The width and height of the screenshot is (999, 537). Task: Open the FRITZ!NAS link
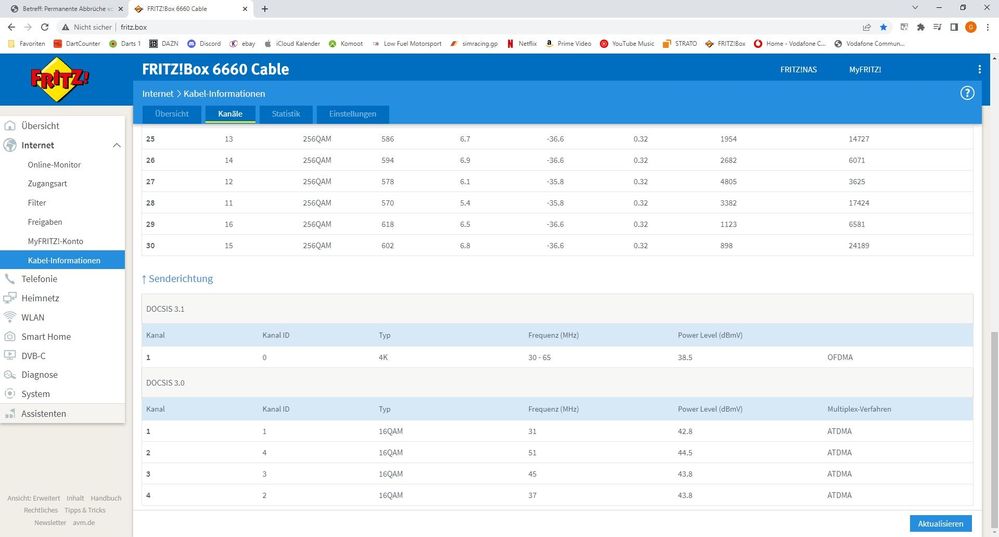(x=798, y=69)
